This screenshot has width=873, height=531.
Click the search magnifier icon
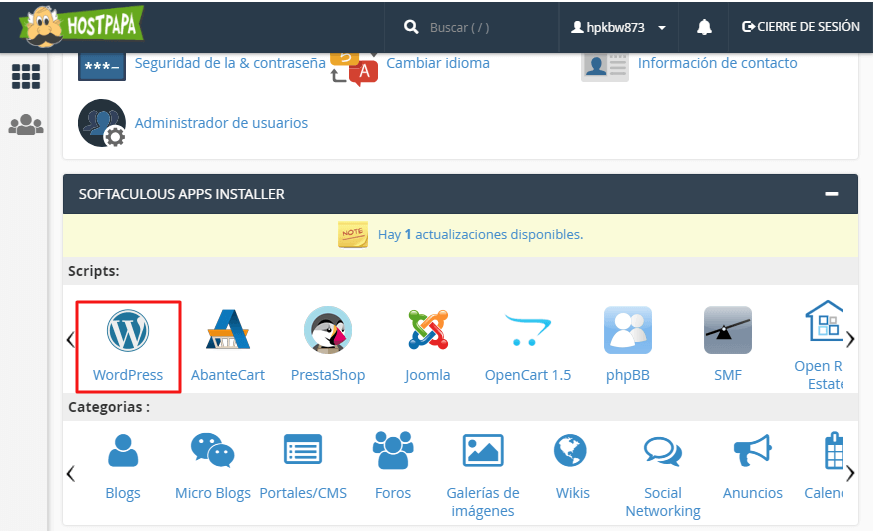411,27
